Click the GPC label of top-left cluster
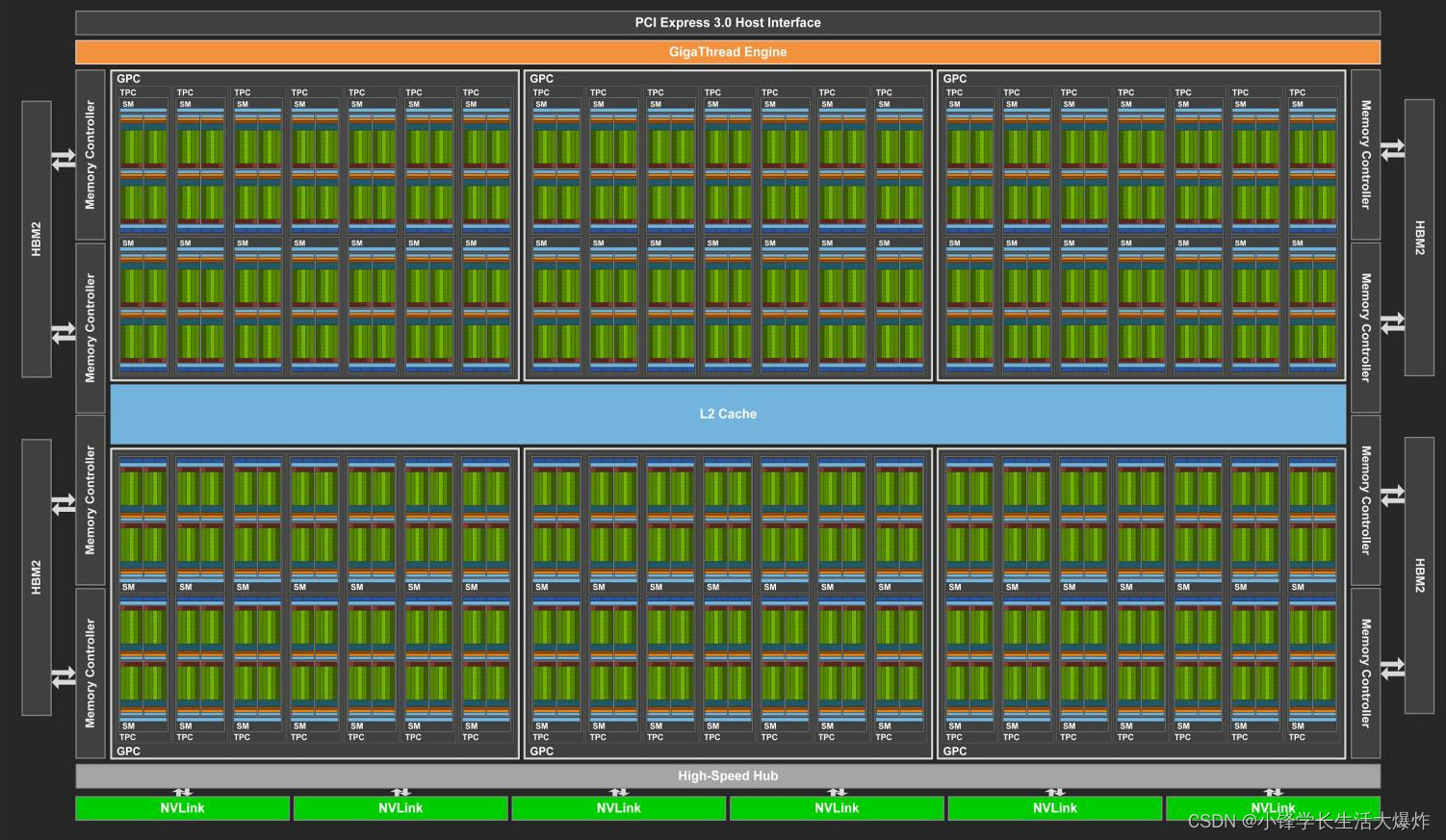This screenshot has height=840, width=1446. (x=128, y=79)
